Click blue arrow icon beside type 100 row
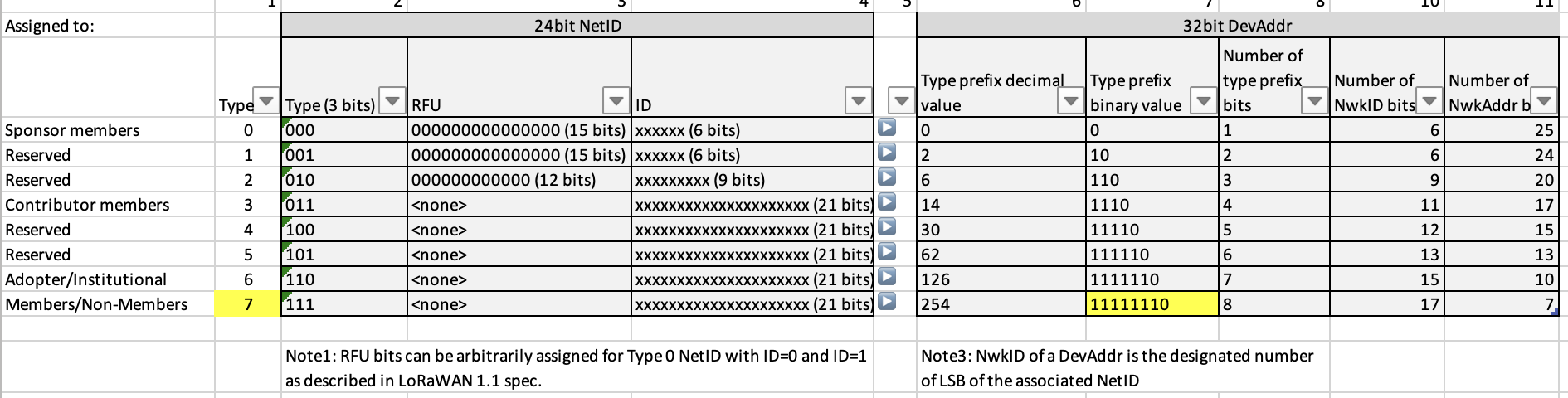1568x398 pixels. [x=887, y=228]
